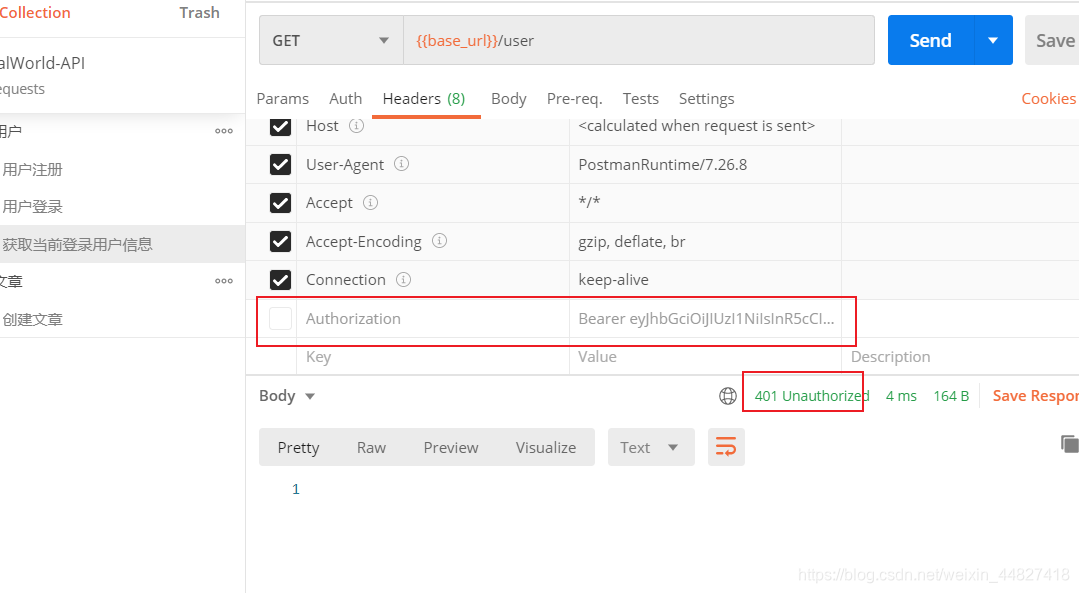The height and width of the screenshot is (593, 1079).
Task: Click the empty Key header field
Action: click(x=433, y=357)
